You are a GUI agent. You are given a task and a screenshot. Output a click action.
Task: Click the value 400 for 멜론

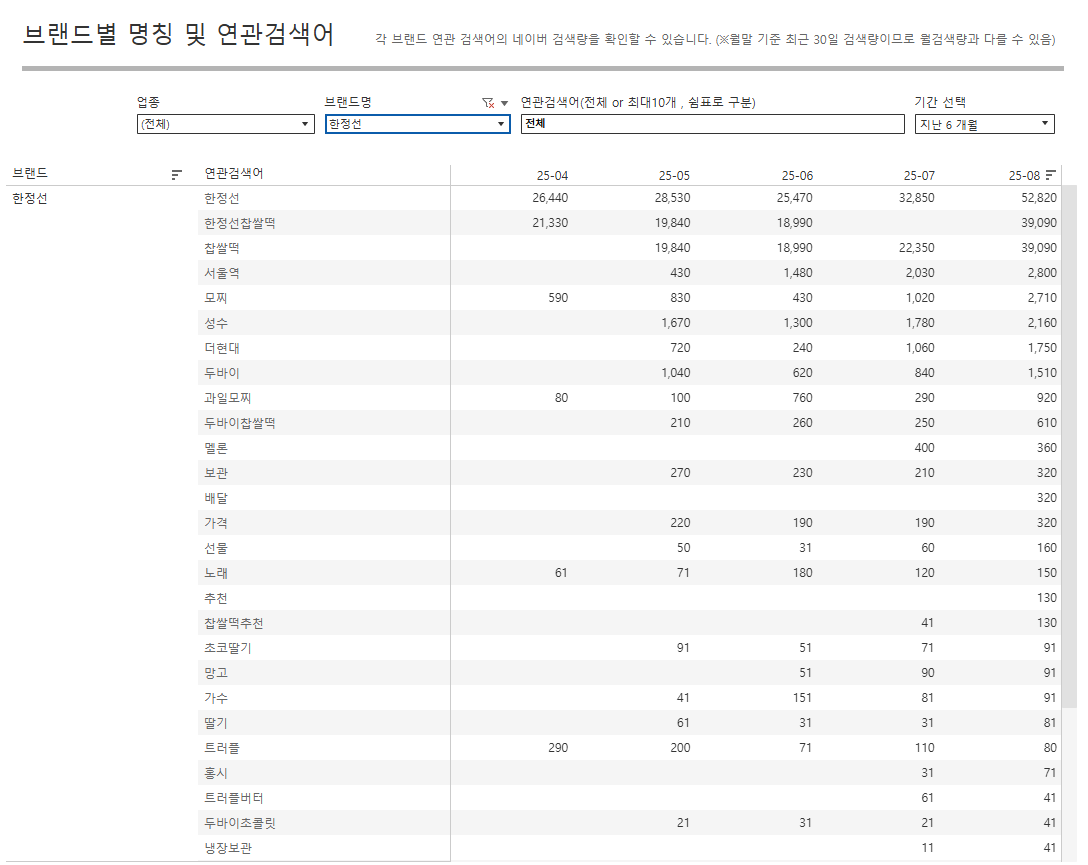pos(924,447)
